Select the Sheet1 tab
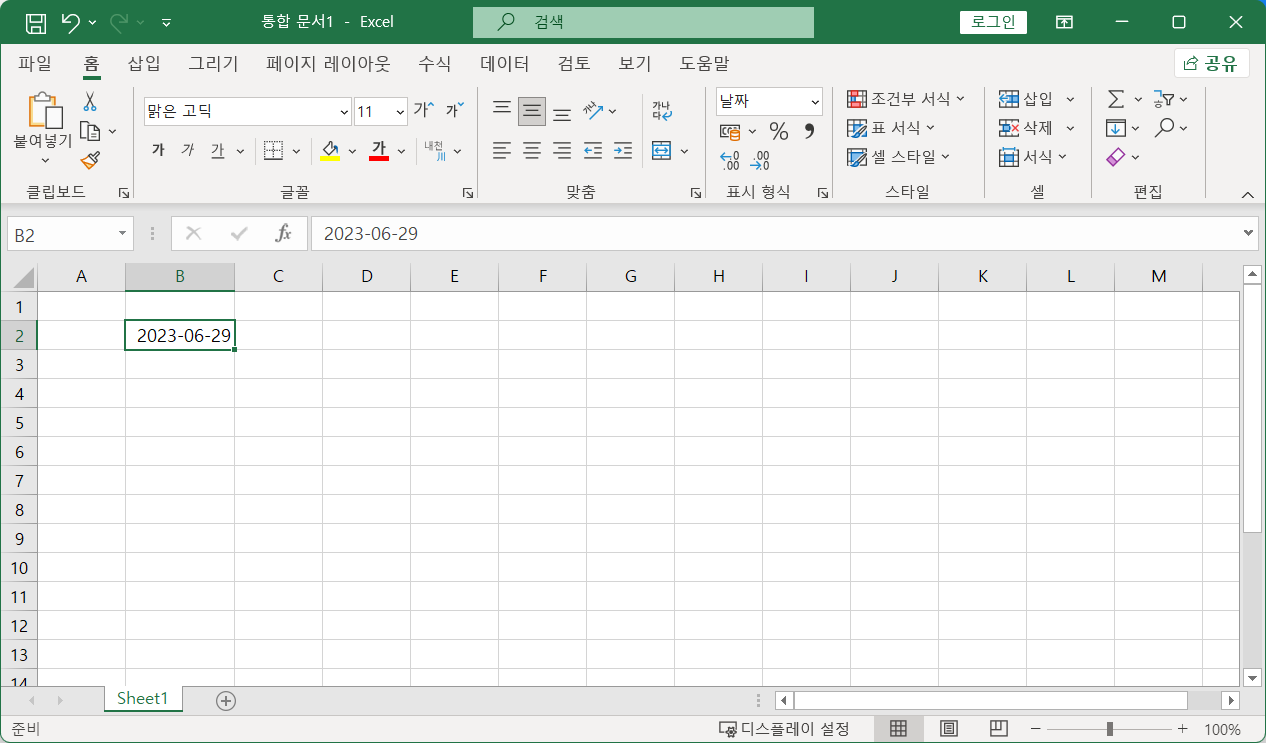The height and width of the screenshot is (743, 1266). [143, 699]
